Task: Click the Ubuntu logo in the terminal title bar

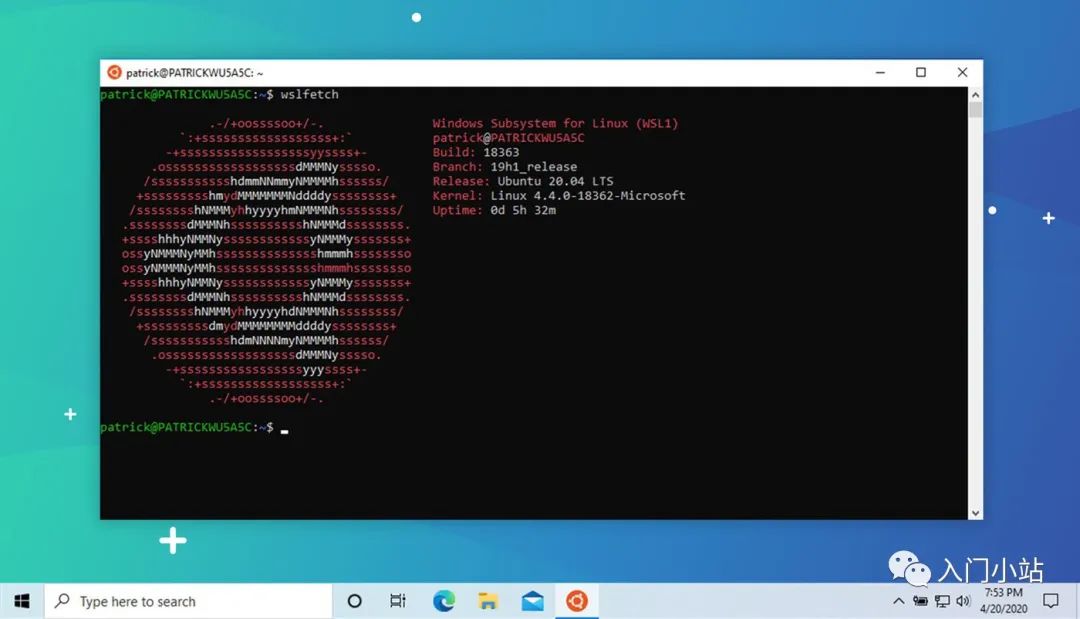Action: (114, 72)
